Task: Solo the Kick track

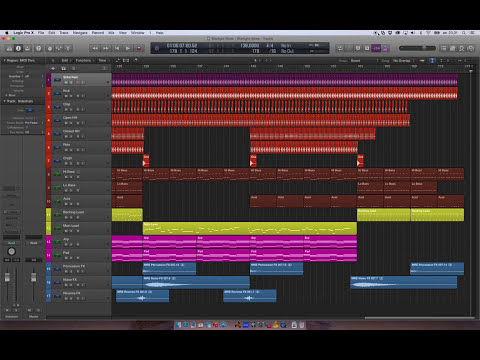Action: (x=71, y=96)
